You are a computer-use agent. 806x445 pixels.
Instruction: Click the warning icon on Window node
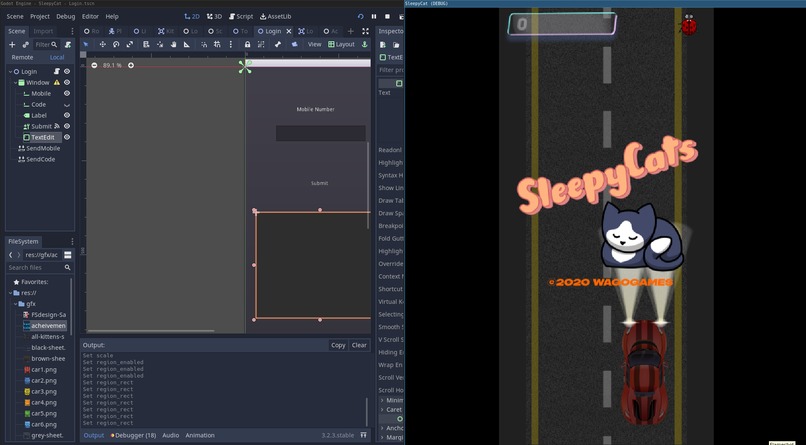click(57, 82)
